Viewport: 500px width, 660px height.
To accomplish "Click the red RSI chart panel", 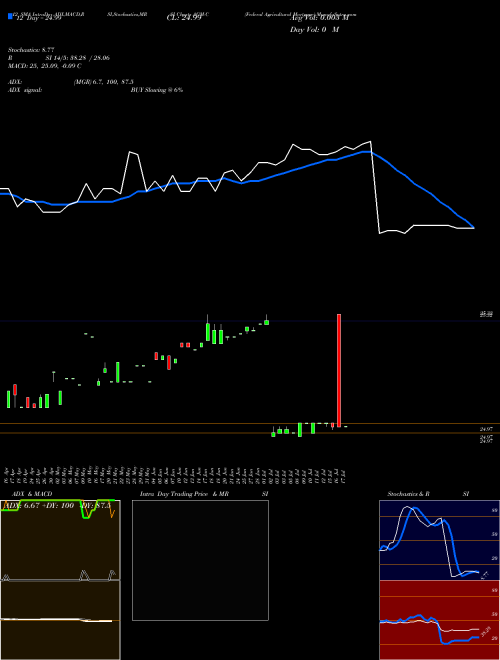I will 439,620.
